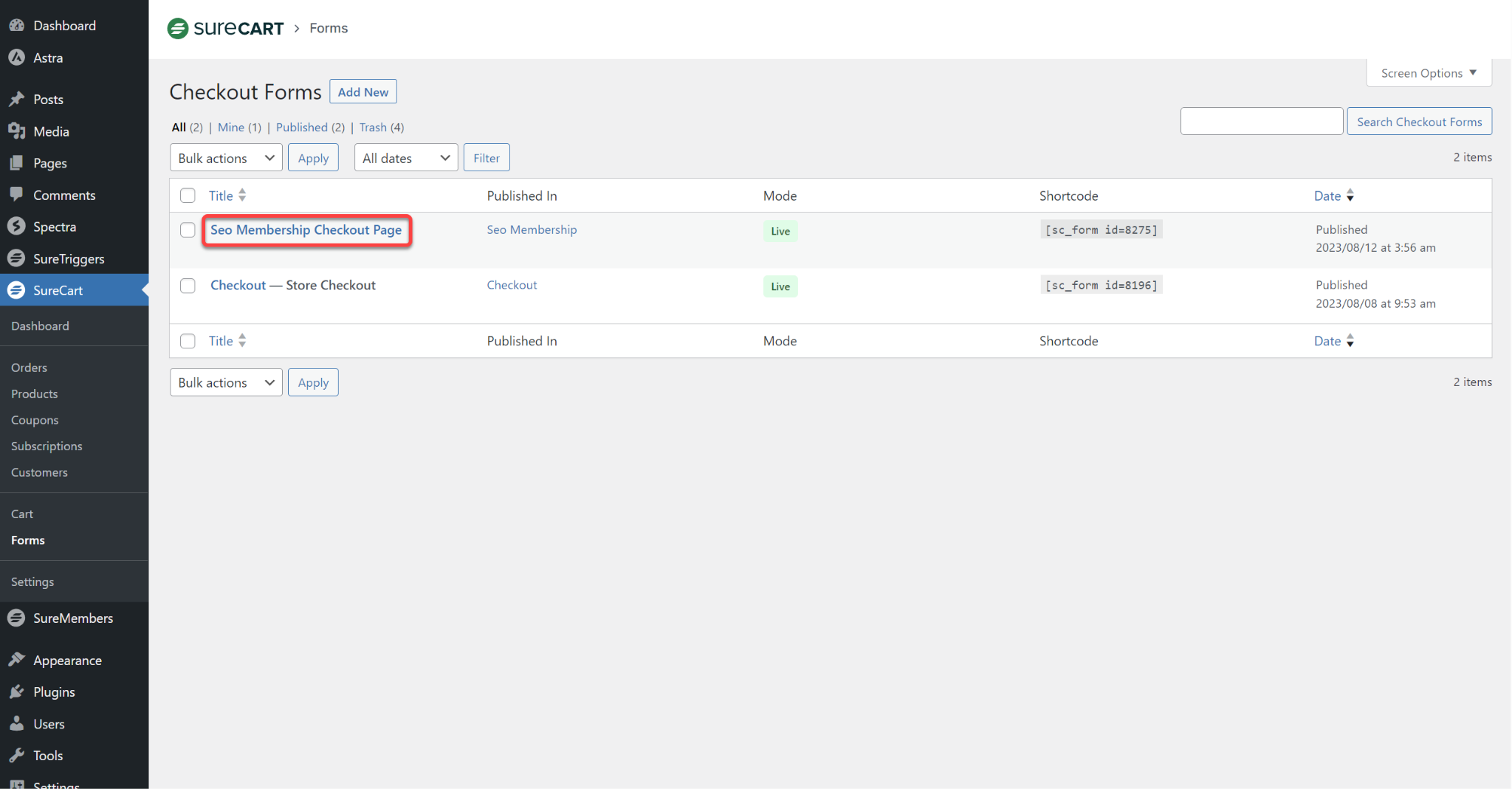
Task: Open the Plugins icon in sidebar
Action: (x=16, y=692)
